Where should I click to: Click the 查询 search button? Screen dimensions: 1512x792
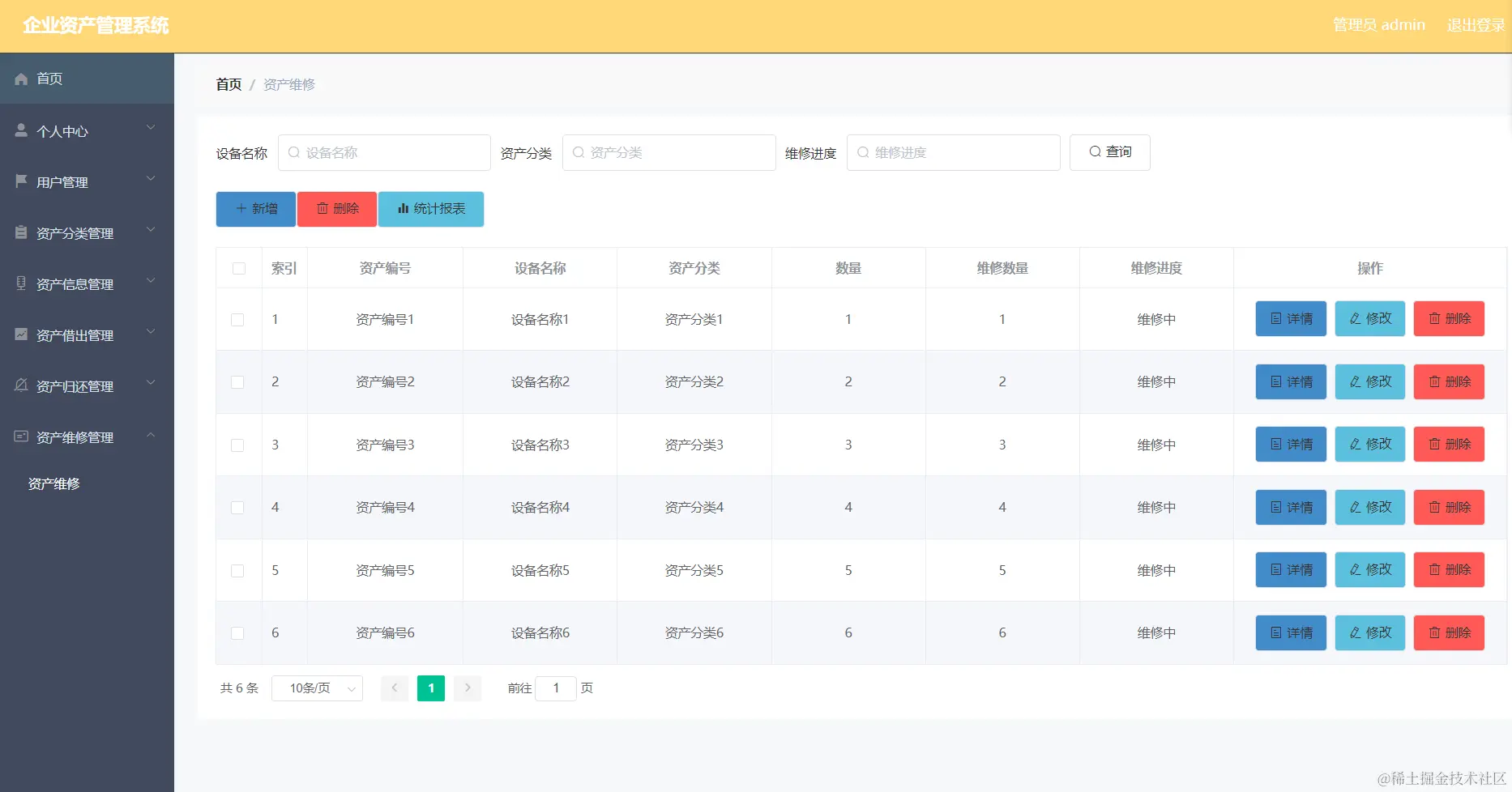[1110, 152]
